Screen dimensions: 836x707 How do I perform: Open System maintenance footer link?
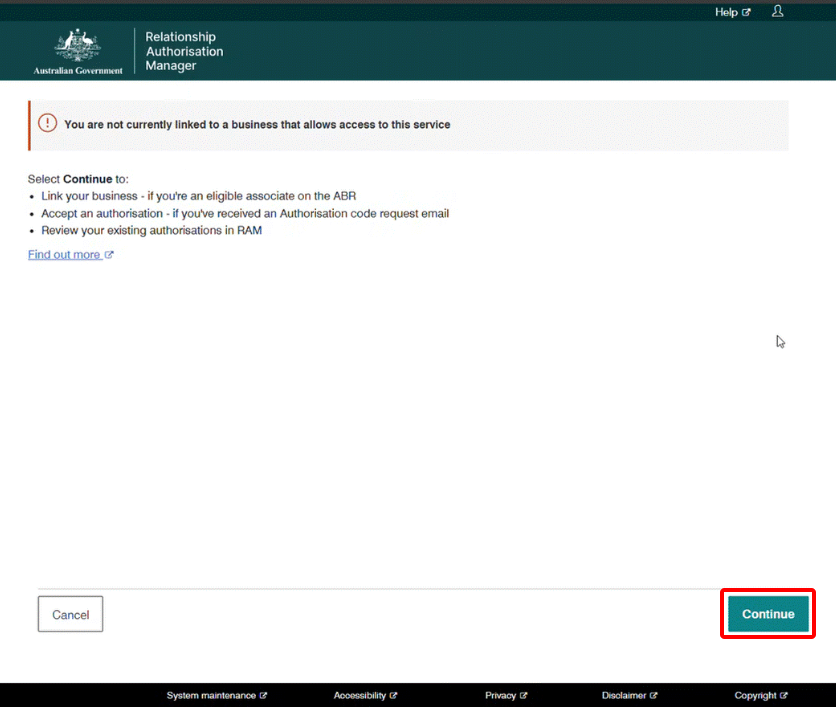click(212, 695)
